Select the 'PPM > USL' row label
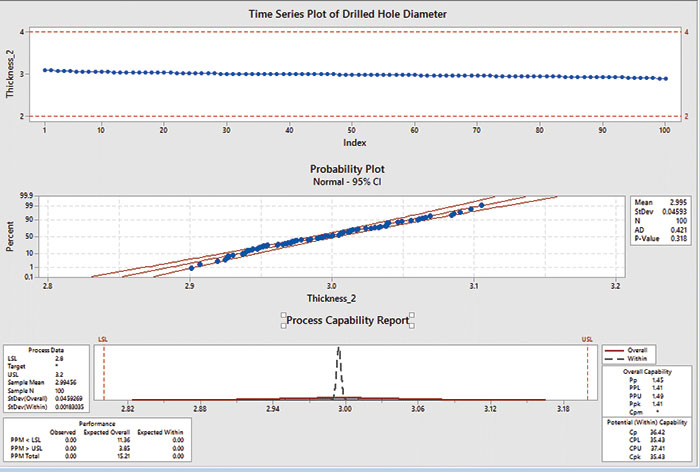 pos(26,448)
